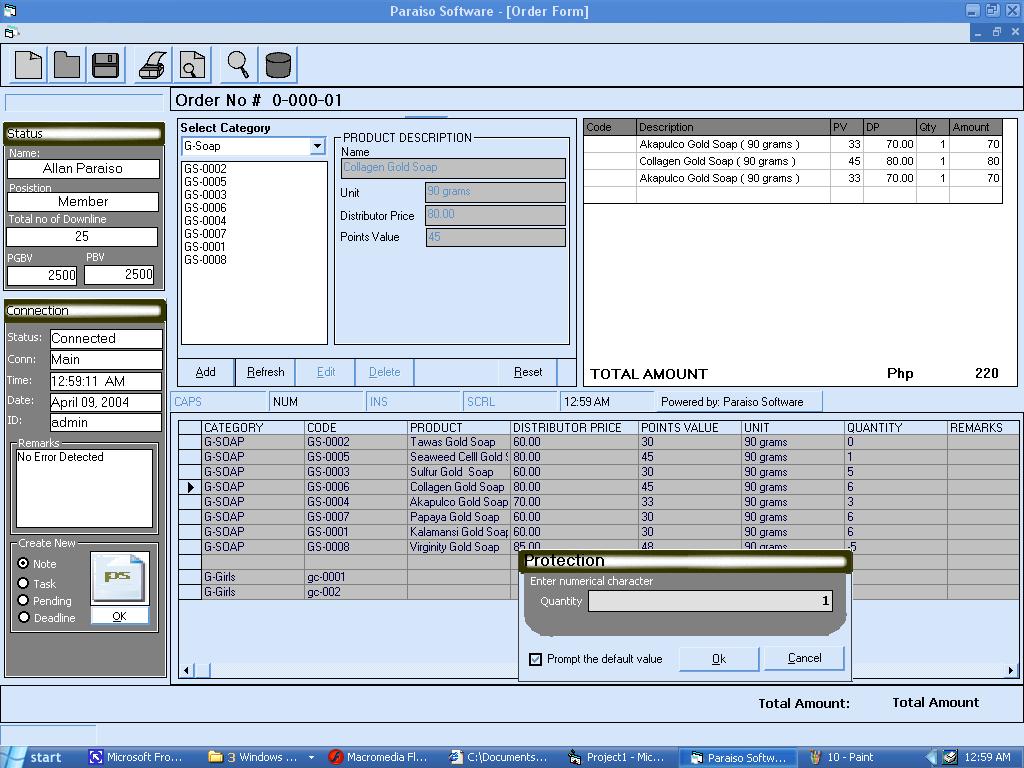Select GS-0005 in the code list
Screen dimensions: 1024x768
pos(205,182)
